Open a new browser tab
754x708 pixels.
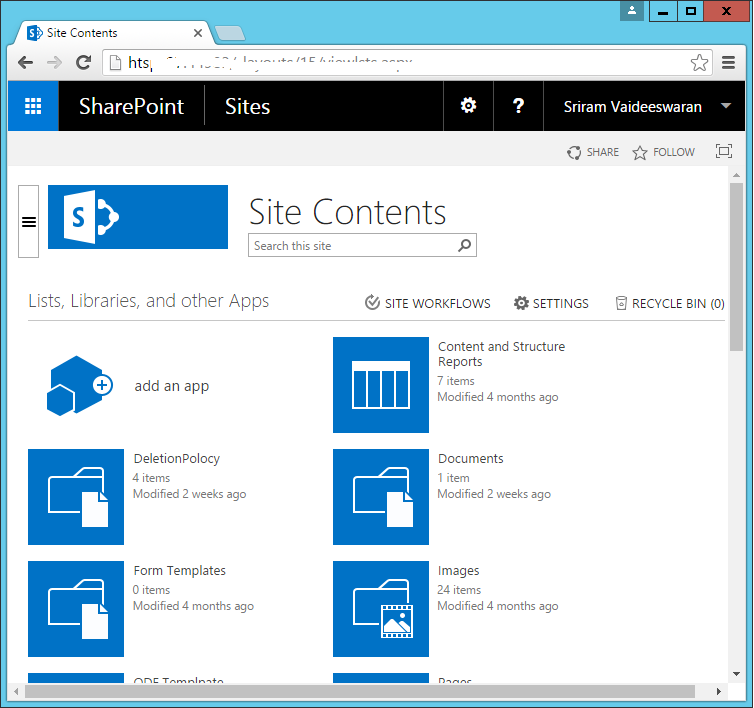pyautogui.click(x=230, y=33)
